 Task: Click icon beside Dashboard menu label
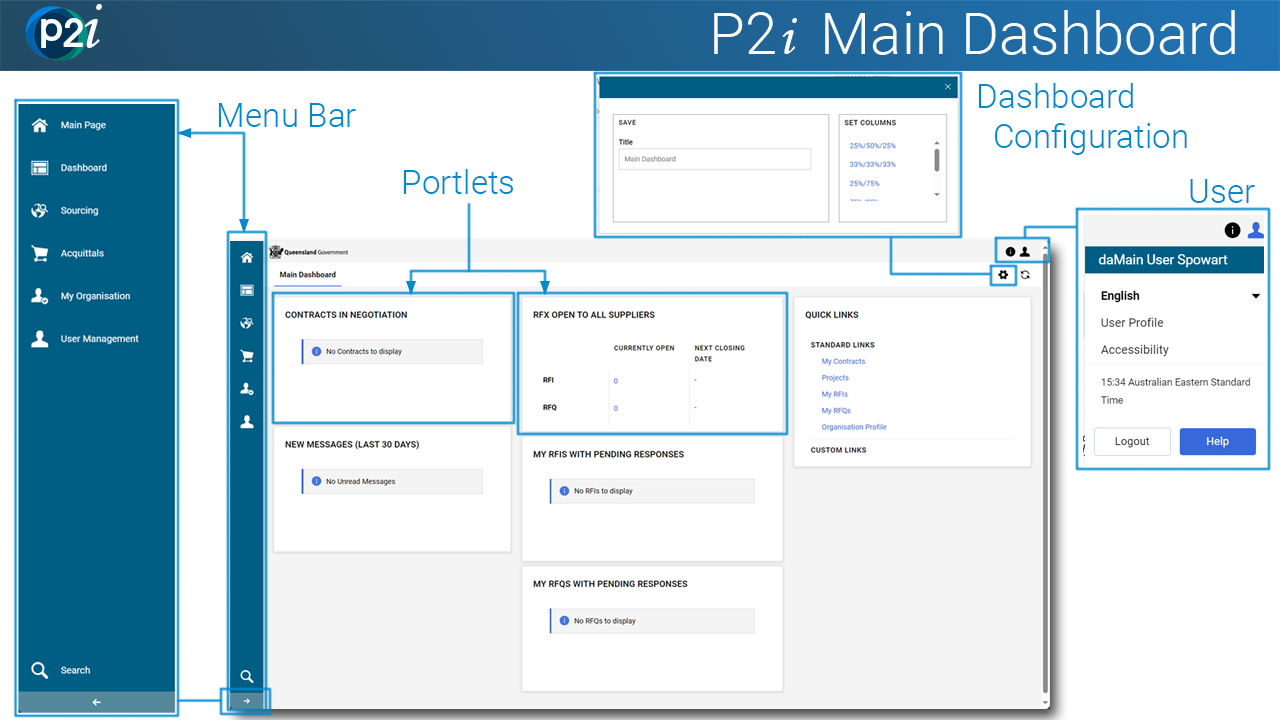click(40, 168)
